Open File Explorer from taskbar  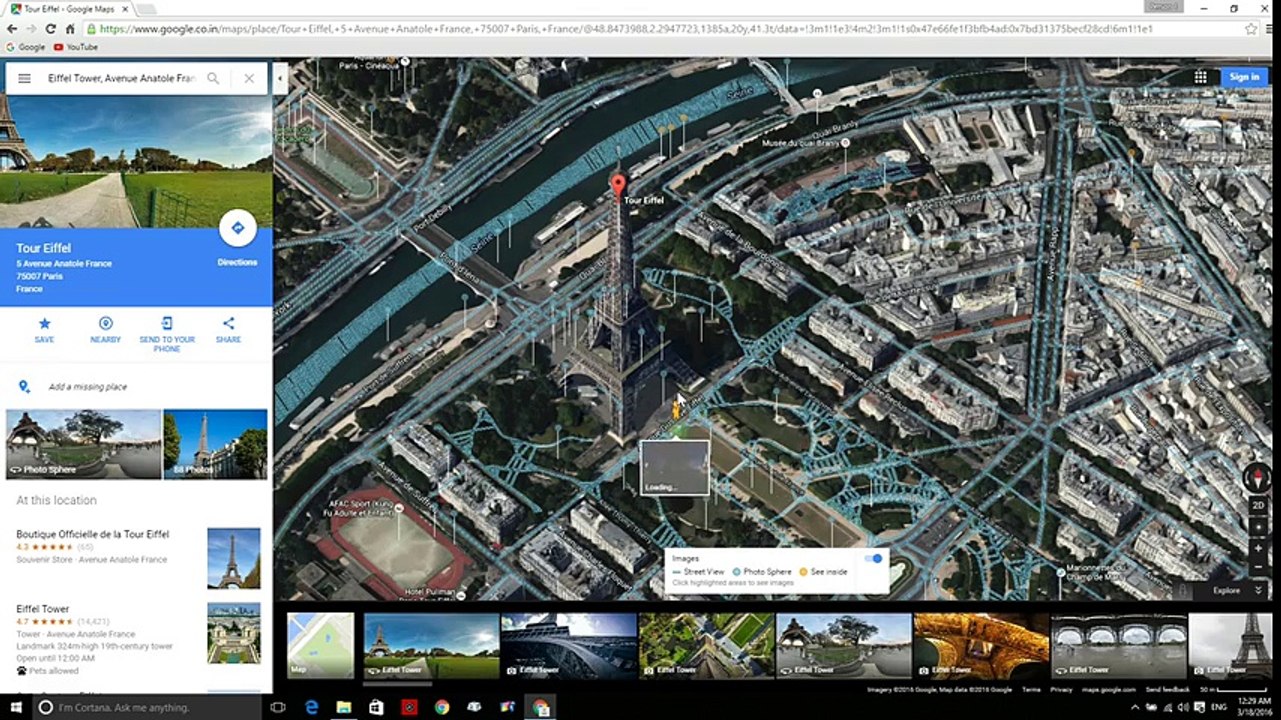coord(344,707)
